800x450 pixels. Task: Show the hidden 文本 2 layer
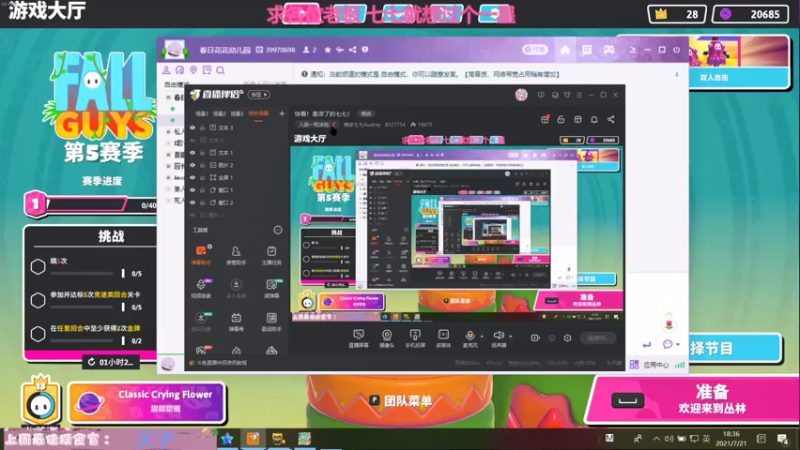pos(192,140)
